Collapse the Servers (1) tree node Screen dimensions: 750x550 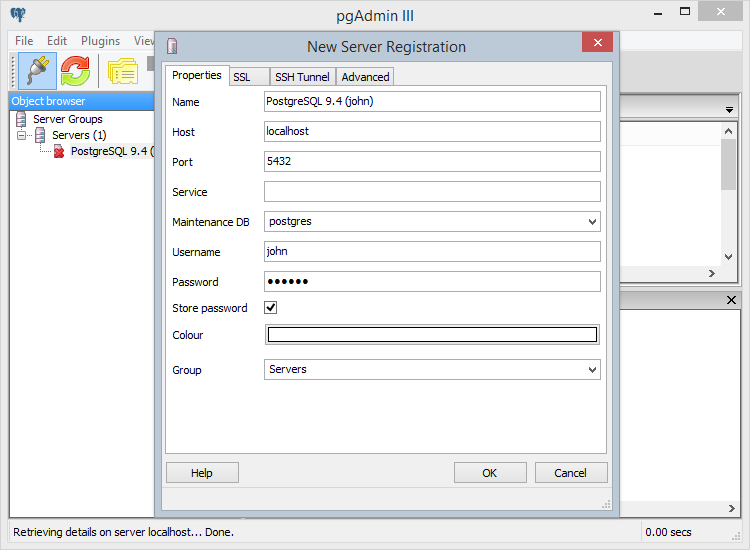[22, 135]
